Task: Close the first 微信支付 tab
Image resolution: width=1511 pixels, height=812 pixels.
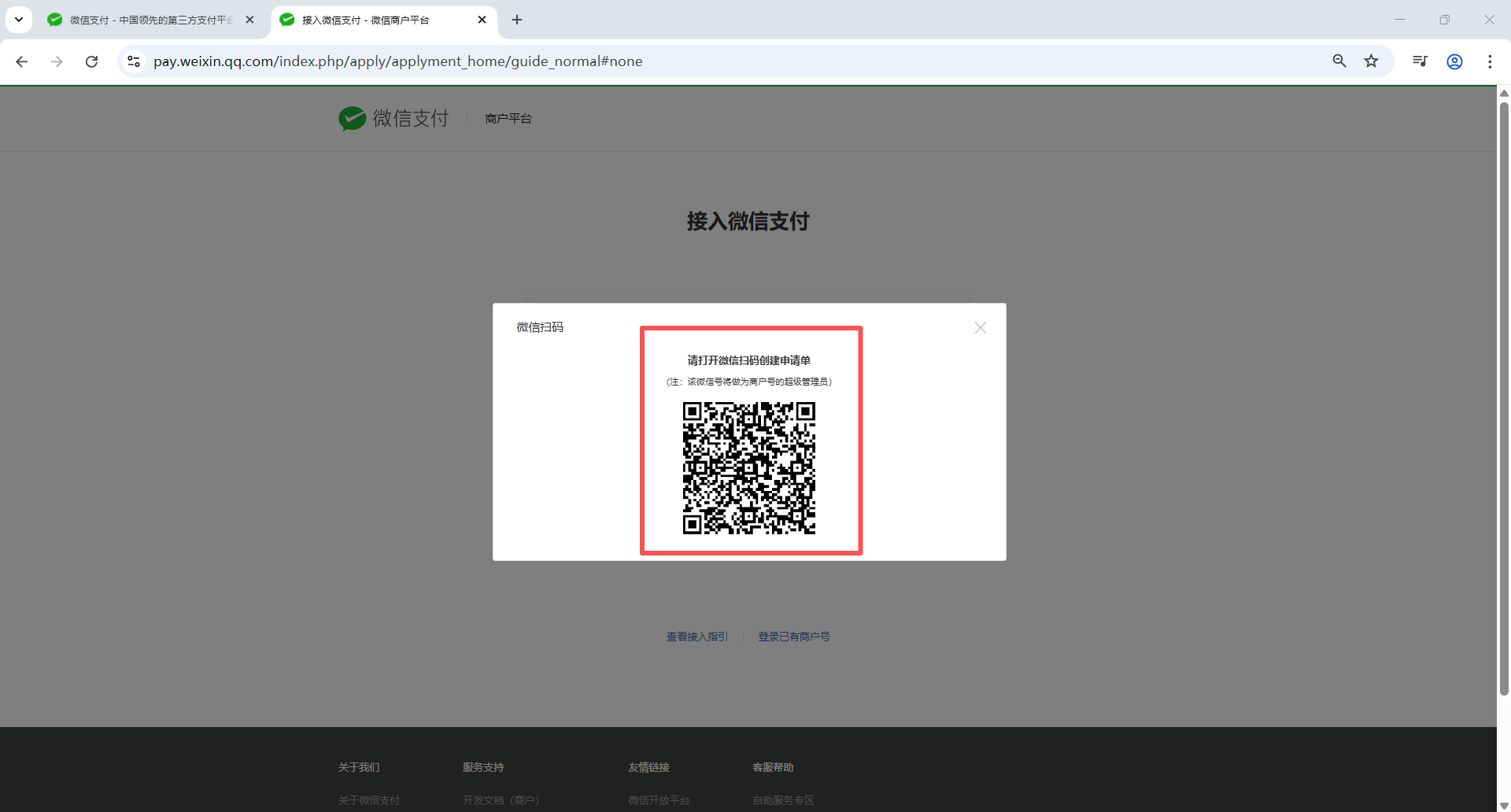Action: [249, 20]
